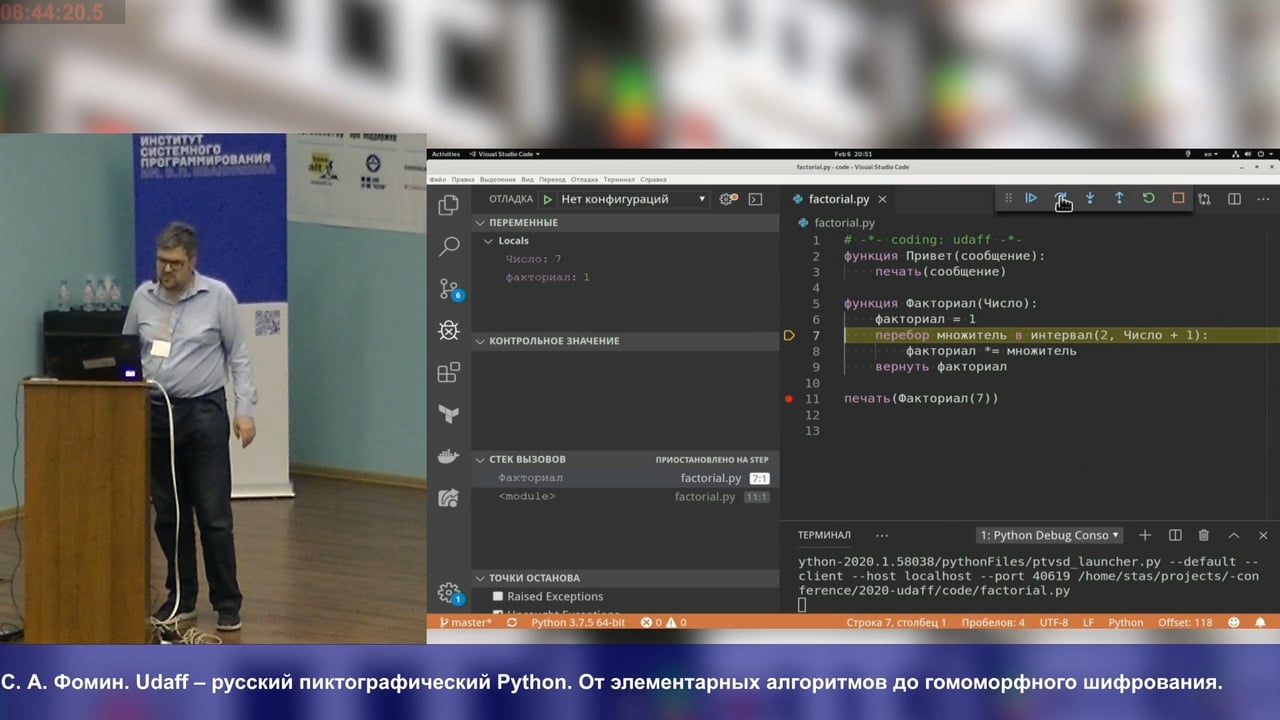
Task: Select the <module> call stack frame
Action: tap(625, 496)
